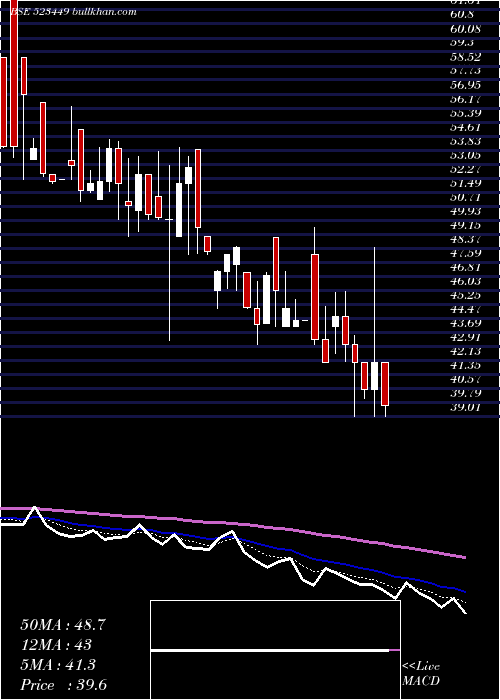The image size is (500, 700).
Task: Click the 56.17 price axis value
Action: [465, 99]
